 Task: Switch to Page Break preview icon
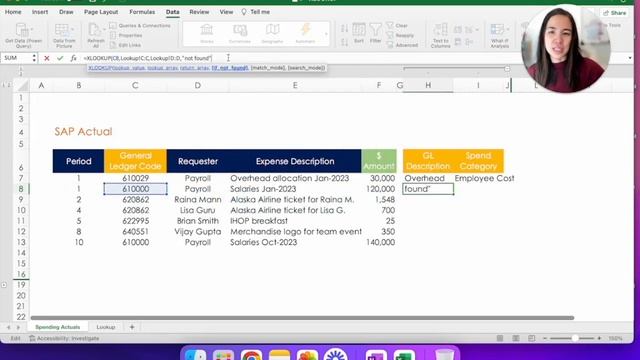click(531, 338)
